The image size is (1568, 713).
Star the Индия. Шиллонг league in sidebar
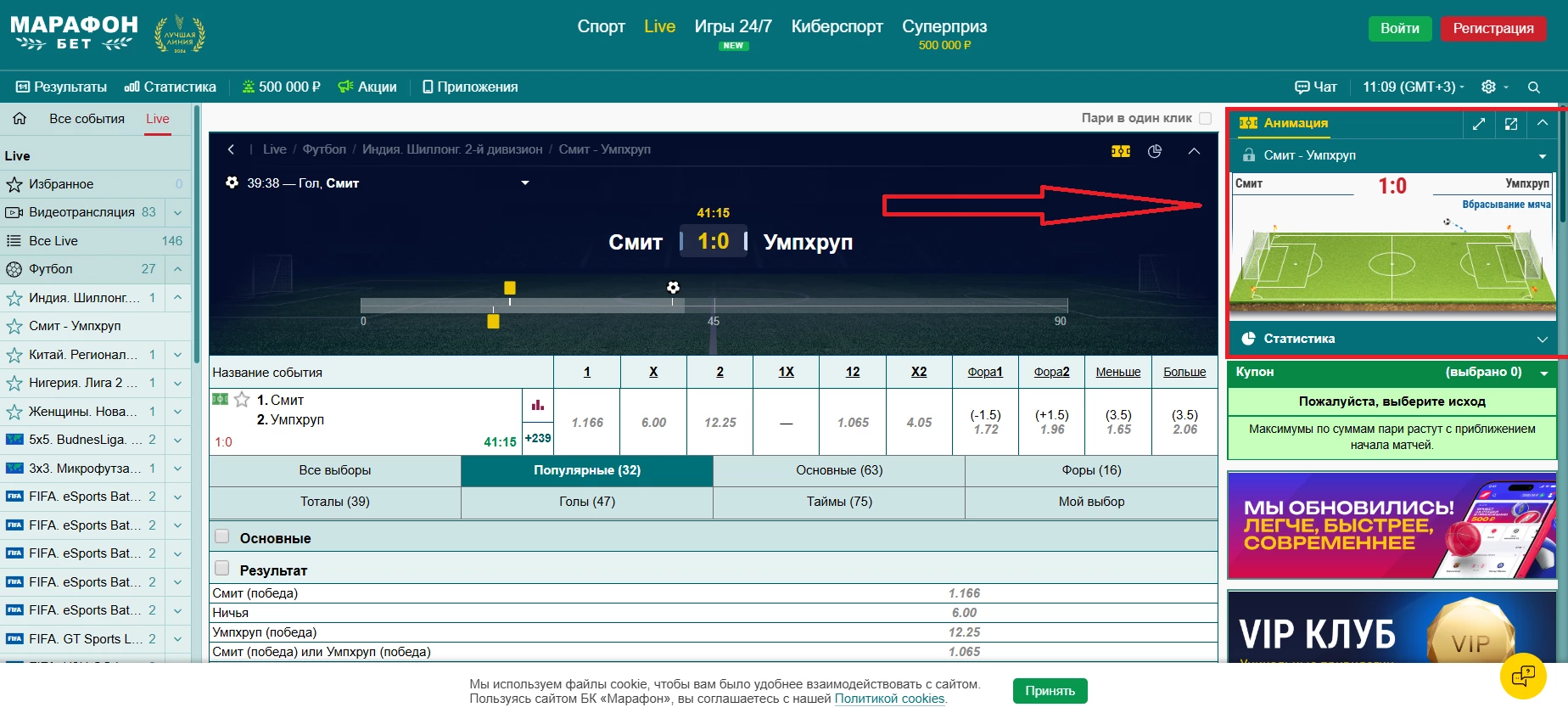point(14,298)
